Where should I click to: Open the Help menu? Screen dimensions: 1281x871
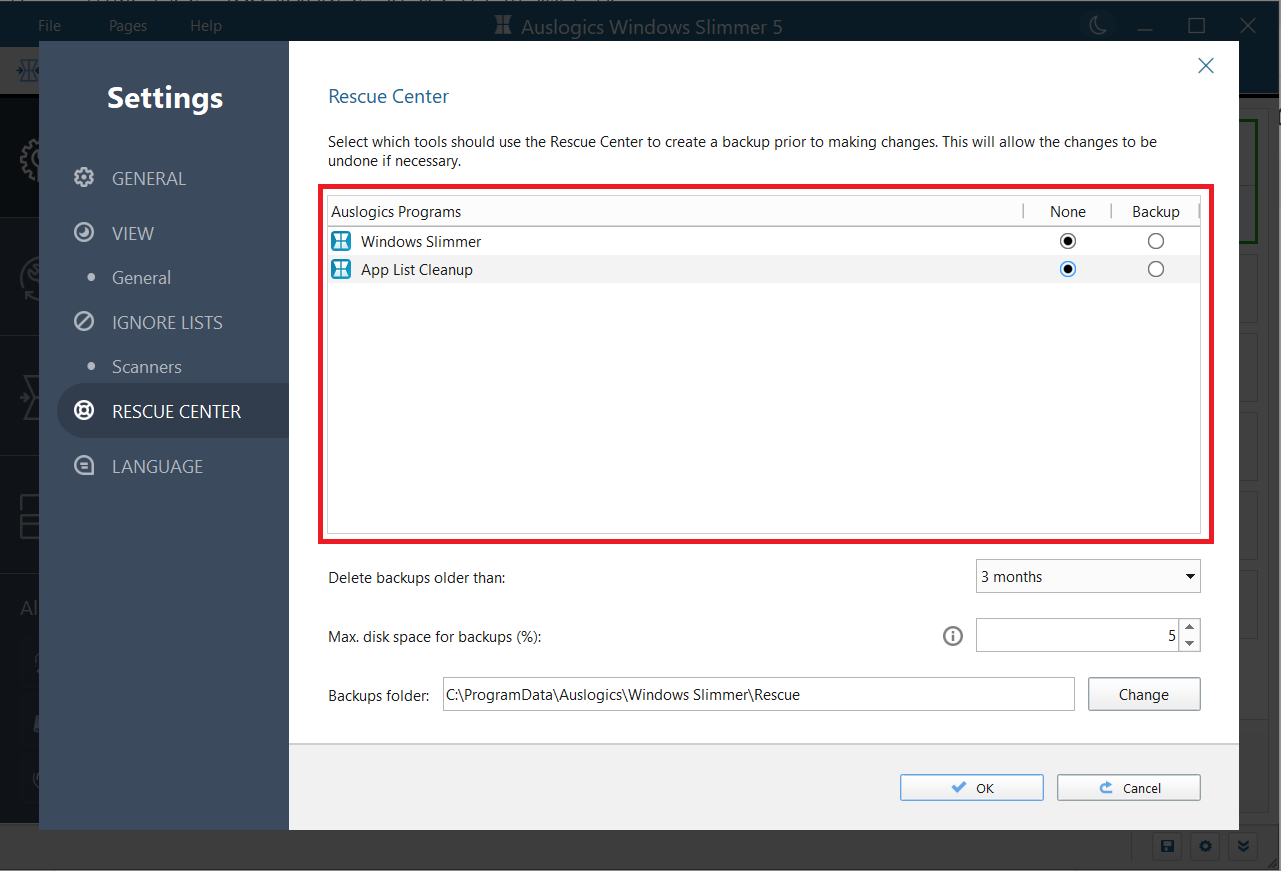tap(206, 25)
